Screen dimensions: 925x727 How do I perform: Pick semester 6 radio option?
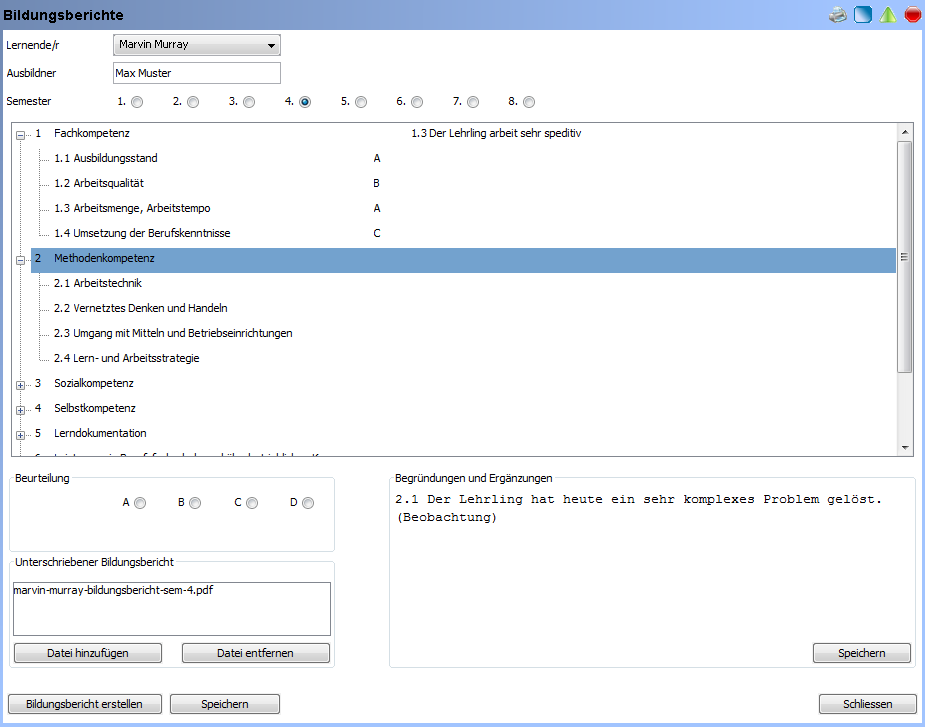click(x=417, y=102)
